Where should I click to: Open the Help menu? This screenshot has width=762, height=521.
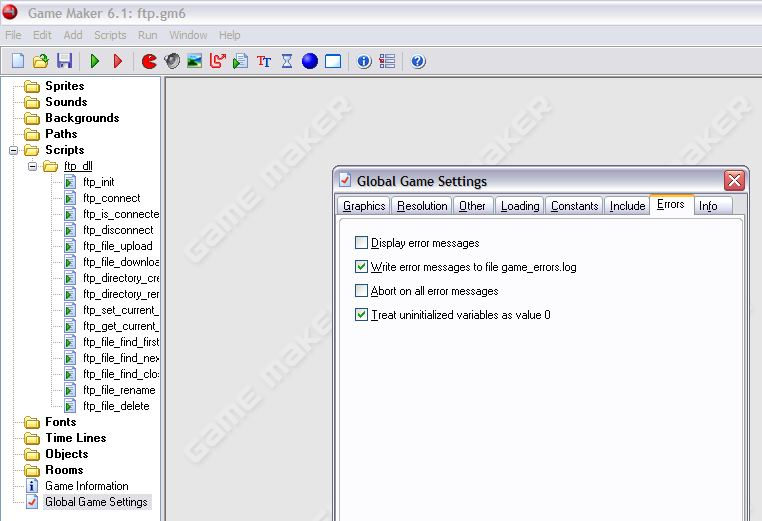tap(229, 35)
